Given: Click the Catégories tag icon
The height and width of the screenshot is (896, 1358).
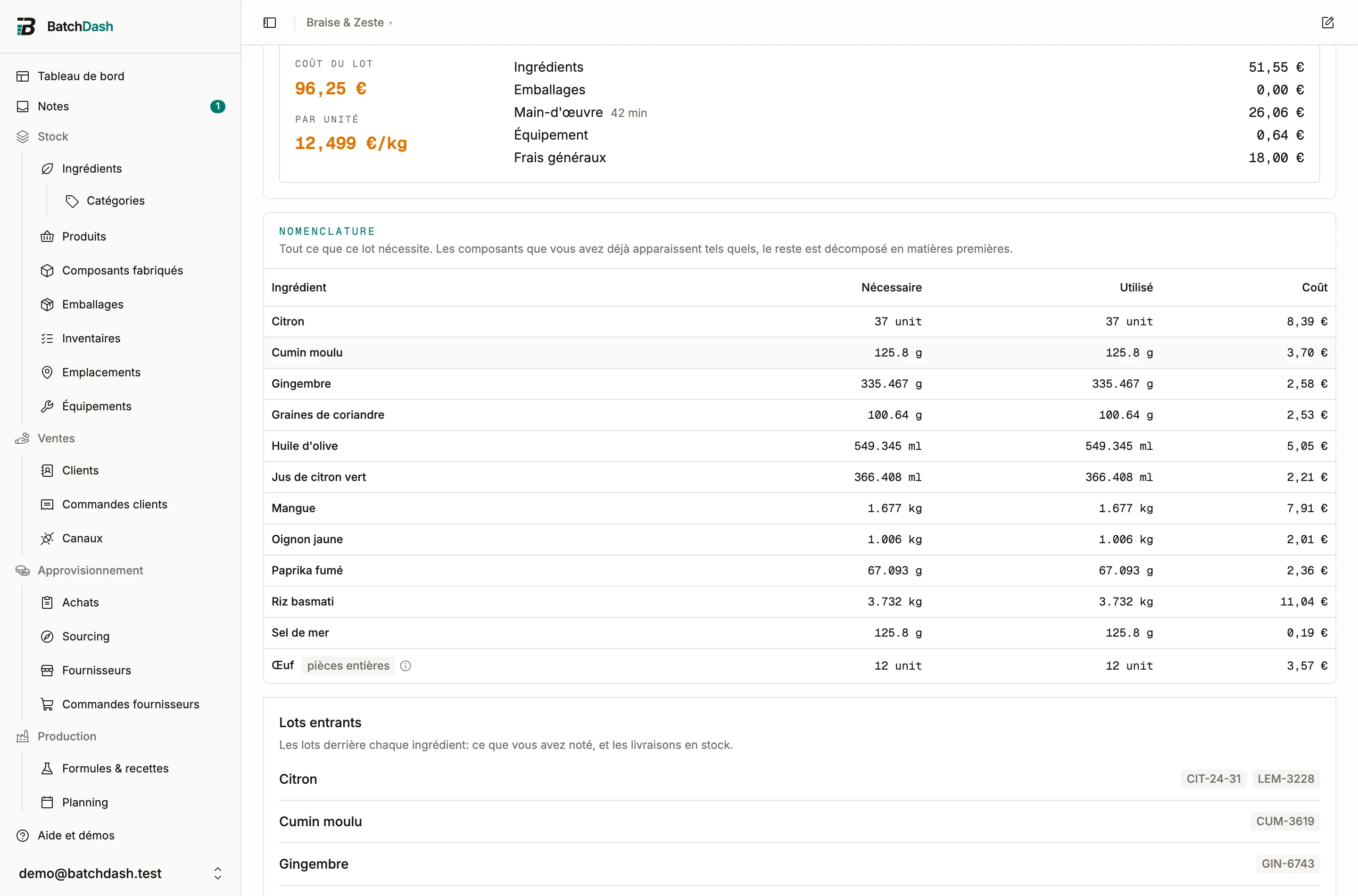Looking at the screenshot, I should (72, 200).
